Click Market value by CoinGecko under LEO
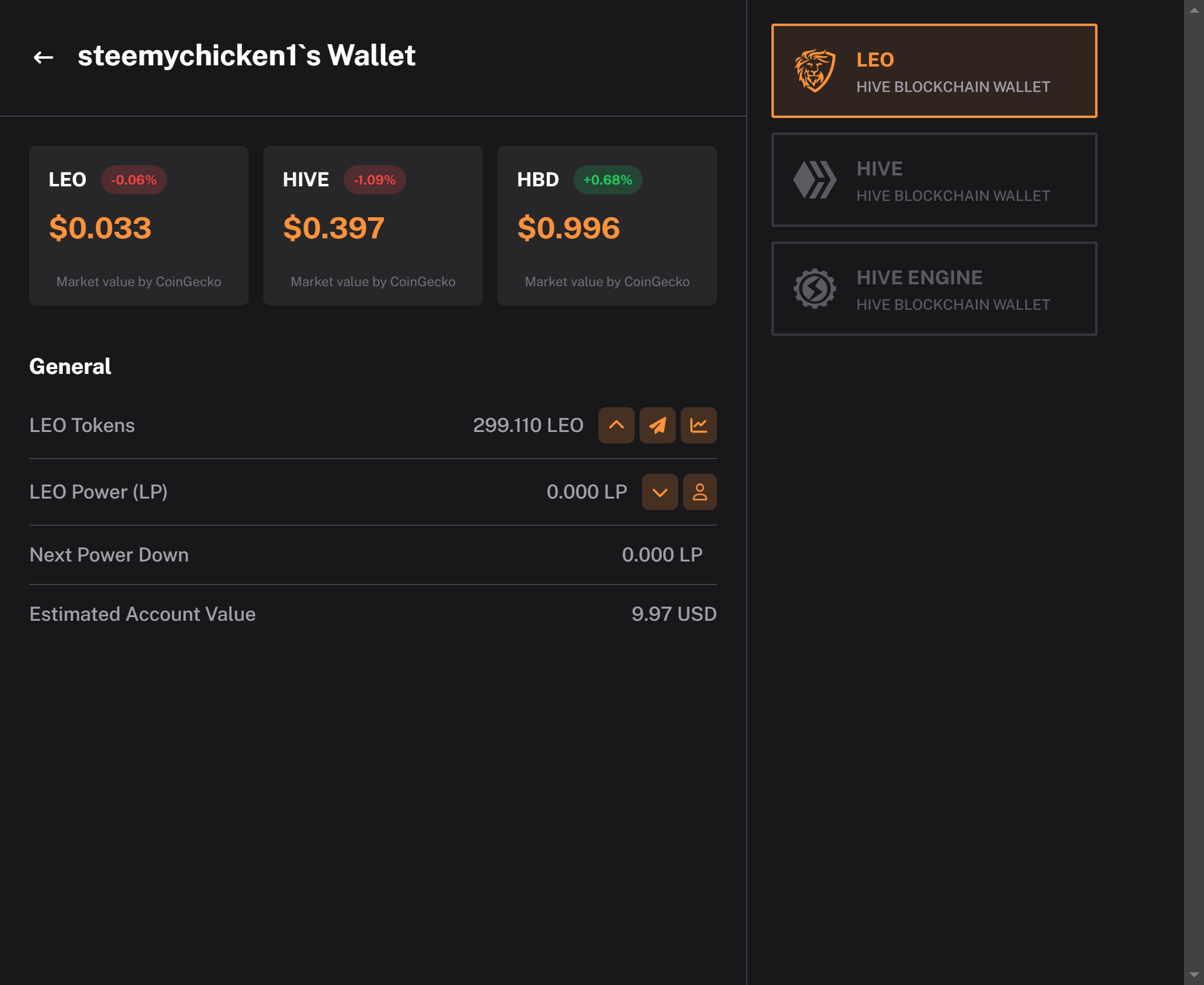This screenshot has width=1204, height=985. click(139, 282)
